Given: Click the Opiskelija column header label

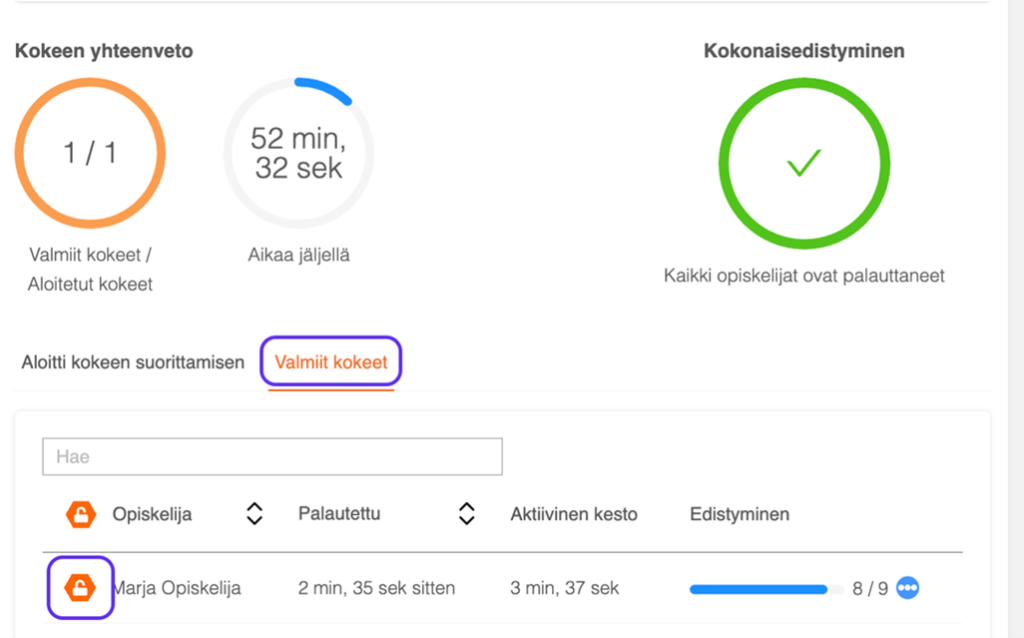Looking at the screenshot, I should (152, 514).
